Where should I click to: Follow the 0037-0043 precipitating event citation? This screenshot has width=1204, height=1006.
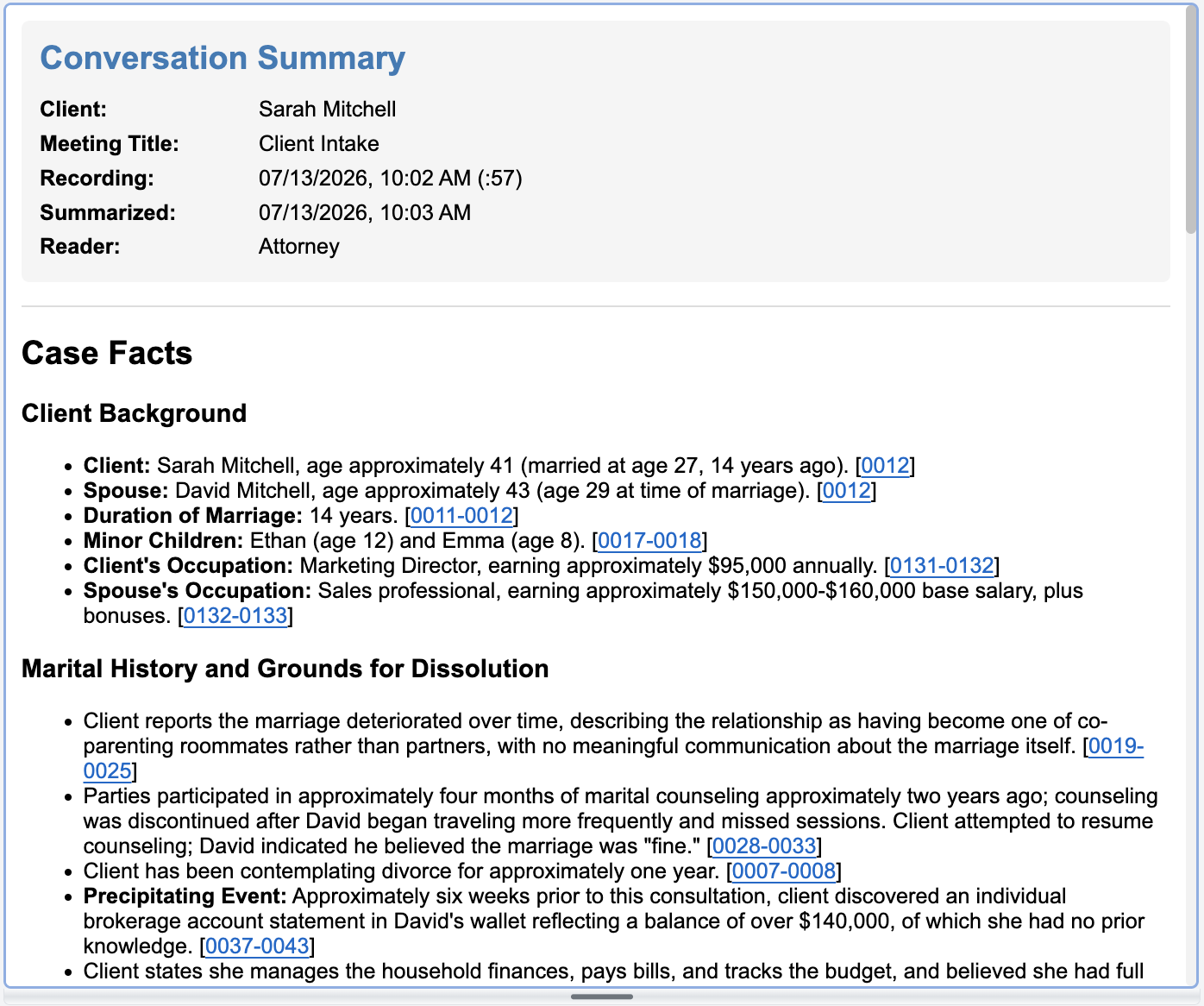pos(257,946)
